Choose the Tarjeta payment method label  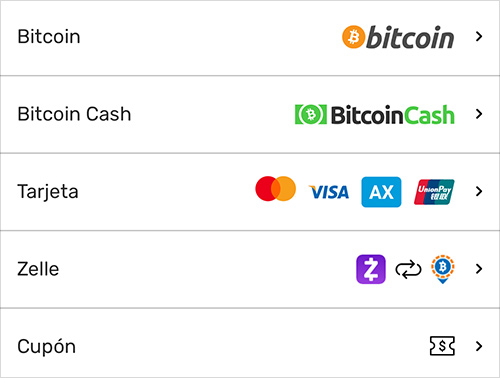coord(48,192)
